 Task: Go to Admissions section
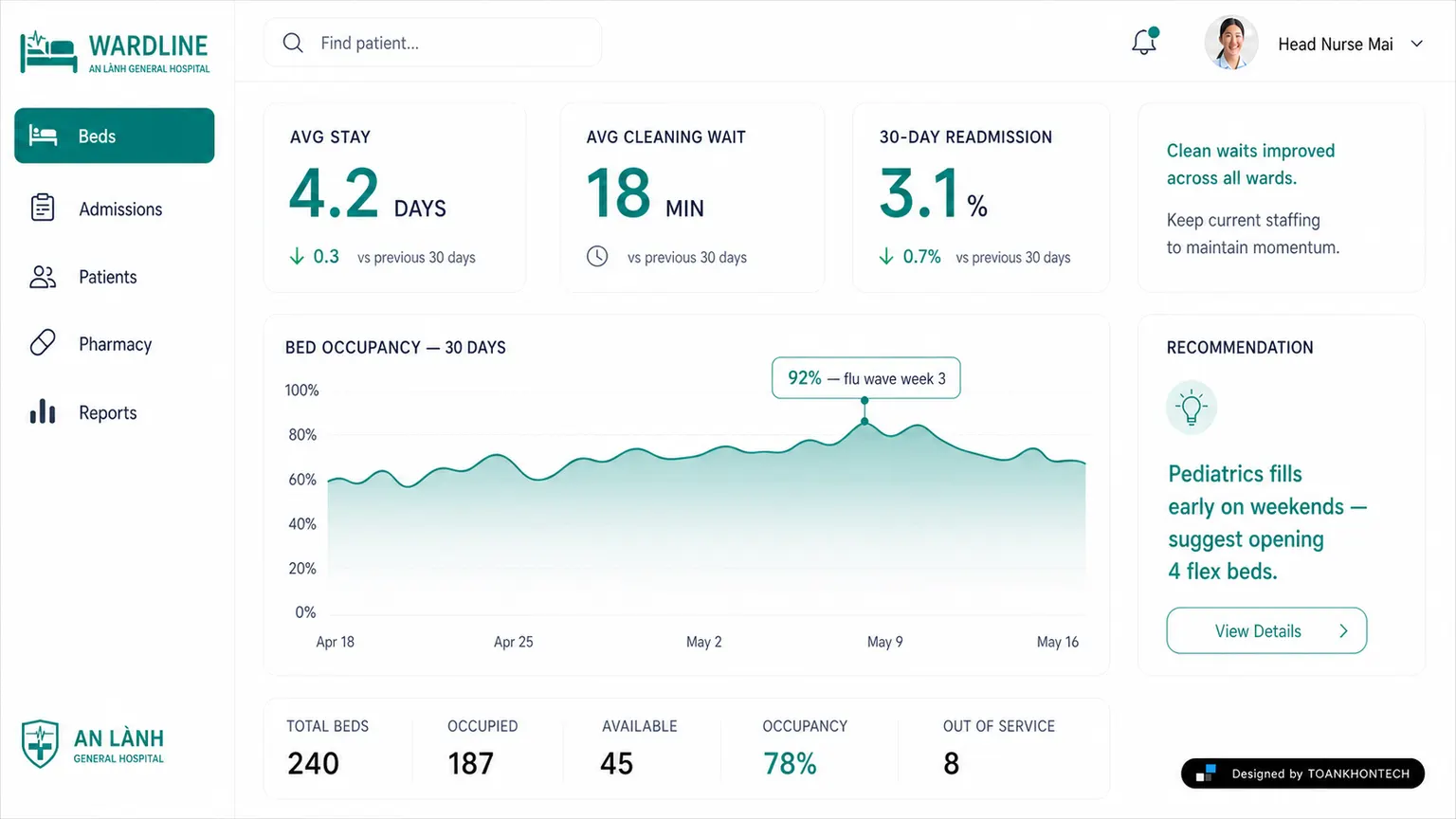coord(115,209)
